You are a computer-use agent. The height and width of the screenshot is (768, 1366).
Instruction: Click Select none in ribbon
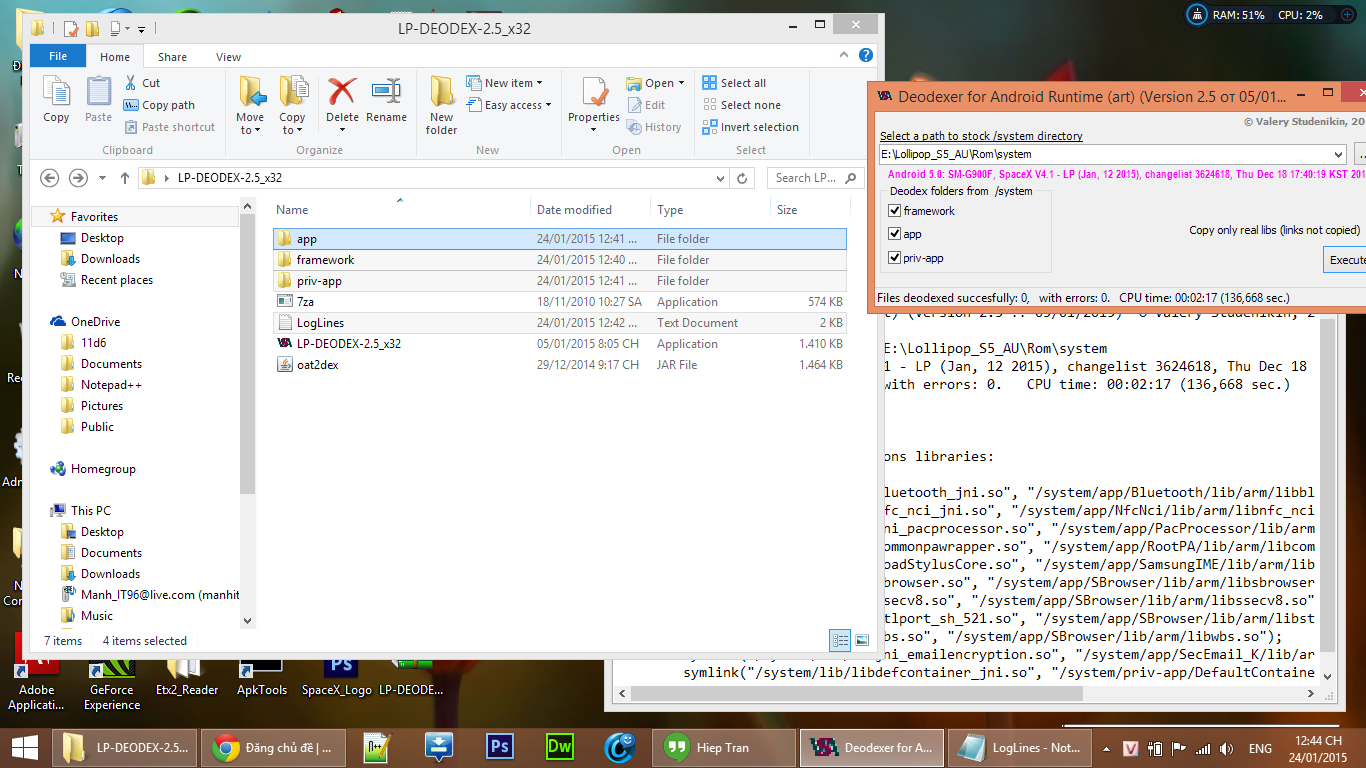point(741,105)
